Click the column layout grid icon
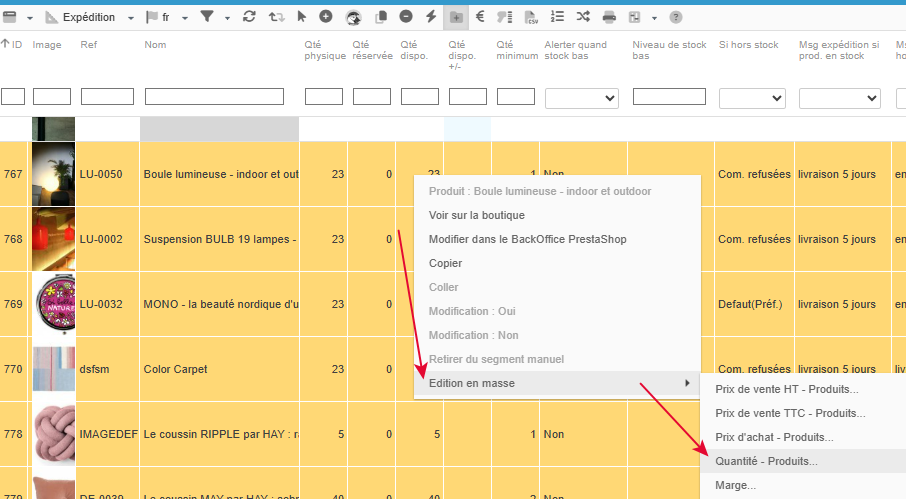Viewport: 906px width, 499px height. tap(634, 17)
